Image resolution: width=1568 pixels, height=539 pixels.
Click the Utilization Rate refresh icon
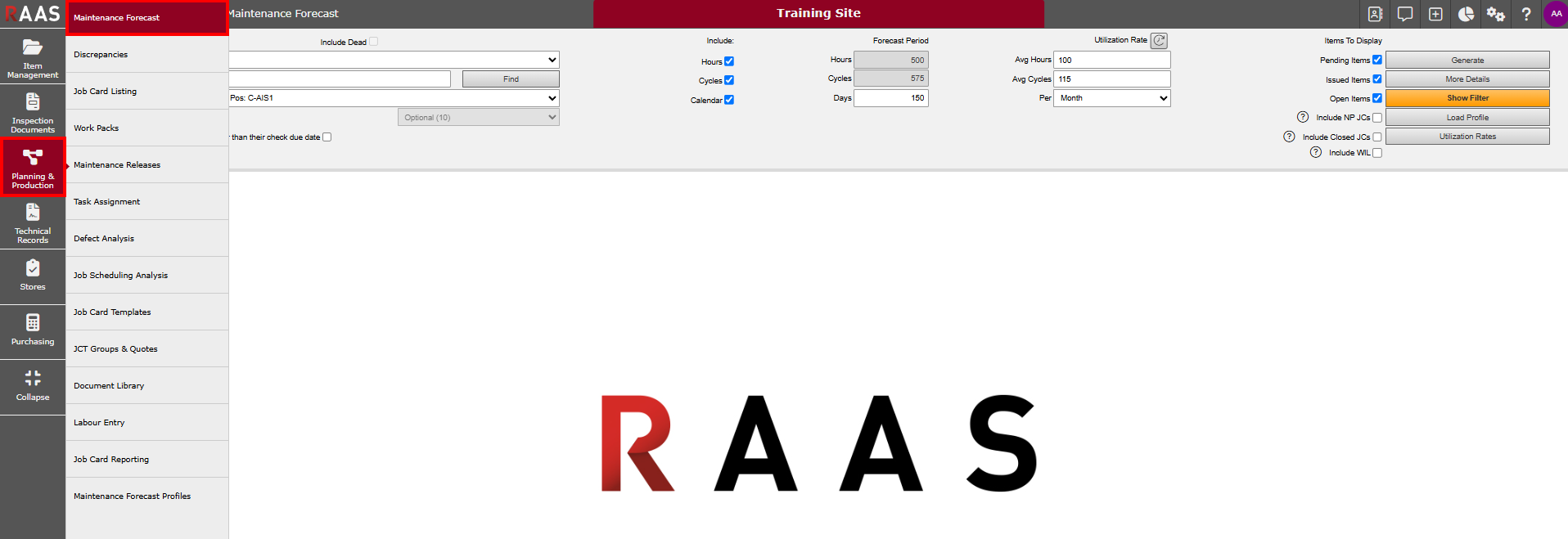tap(1159, 40)
